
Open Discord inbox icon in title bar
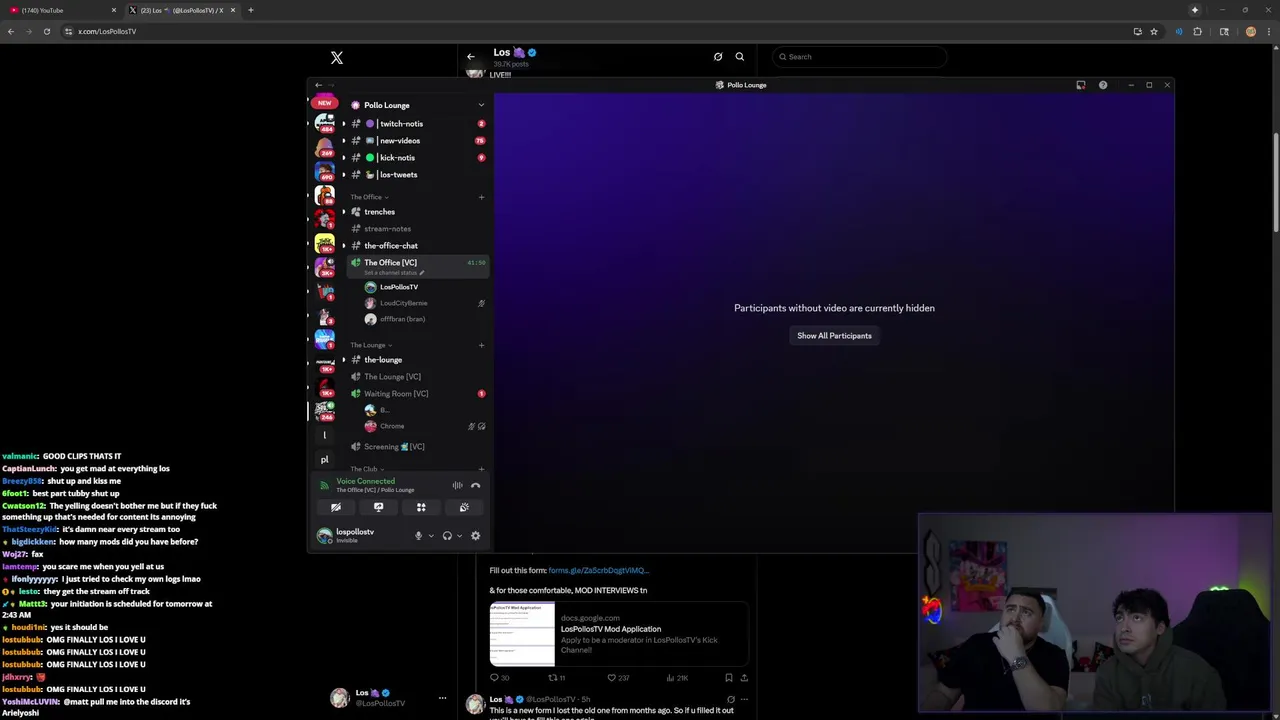(x=1081, y=85)
